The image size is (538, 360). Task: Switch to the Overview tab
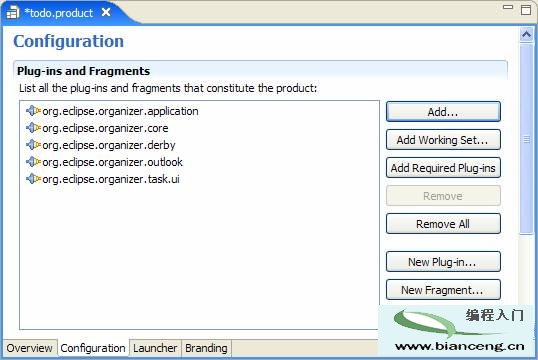click(30, 348)
